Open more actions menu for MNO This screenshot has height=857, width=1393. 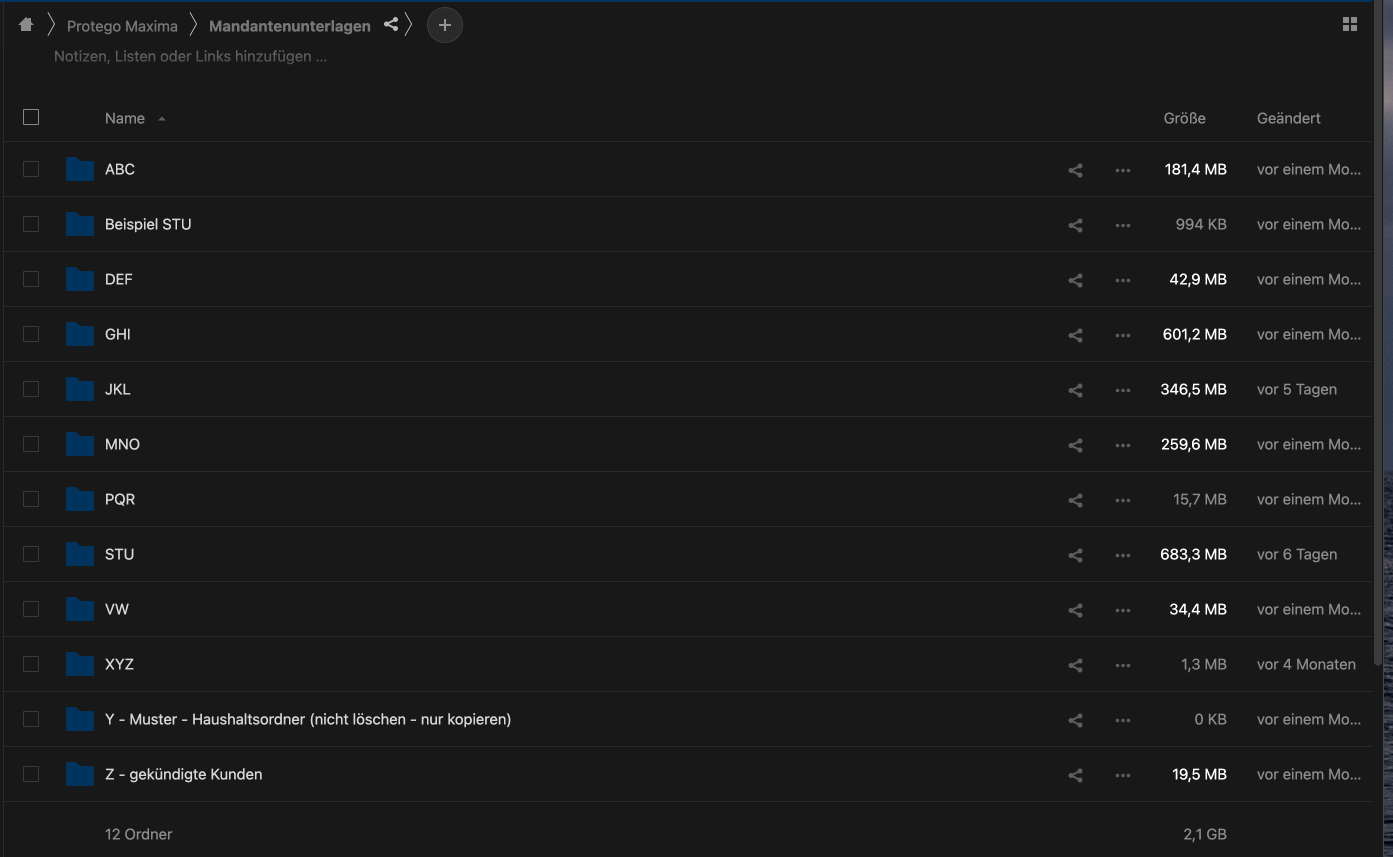tap(1122, 445)
